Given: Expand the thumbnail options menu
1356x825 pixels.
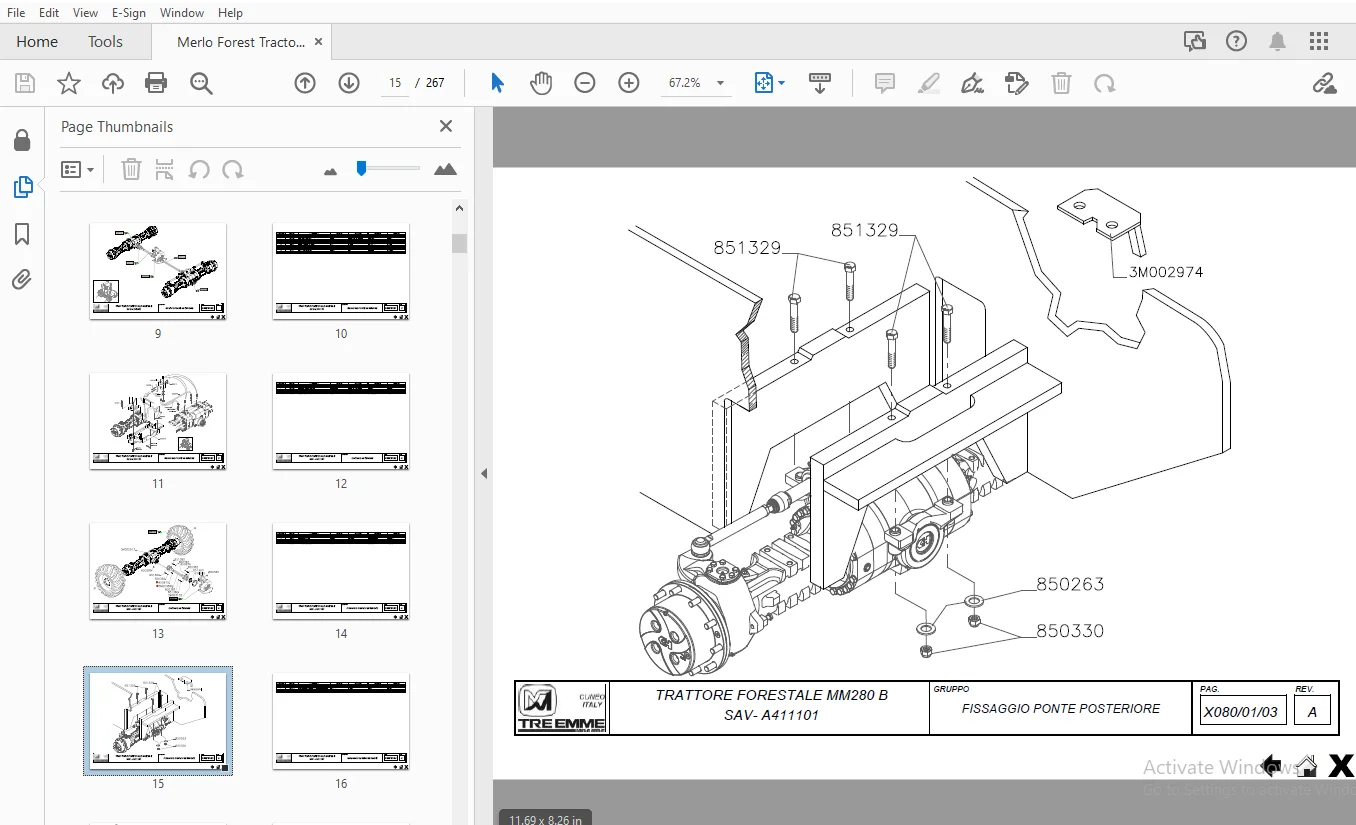Looking at the screenshot, I should [x=77, y=170].
